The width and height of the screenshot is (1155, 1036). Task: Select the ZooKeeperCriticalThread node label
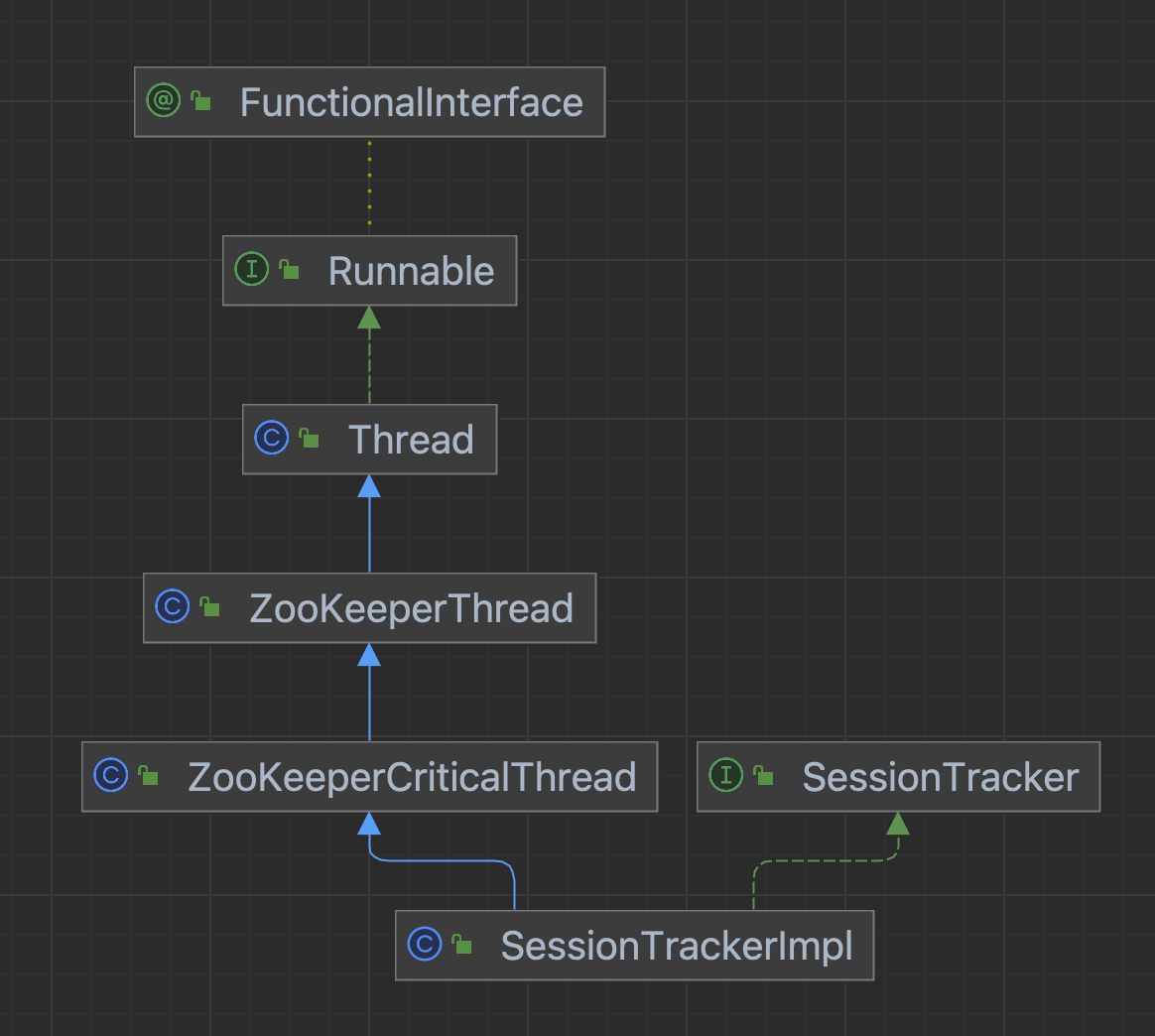[x=412, y=777]
